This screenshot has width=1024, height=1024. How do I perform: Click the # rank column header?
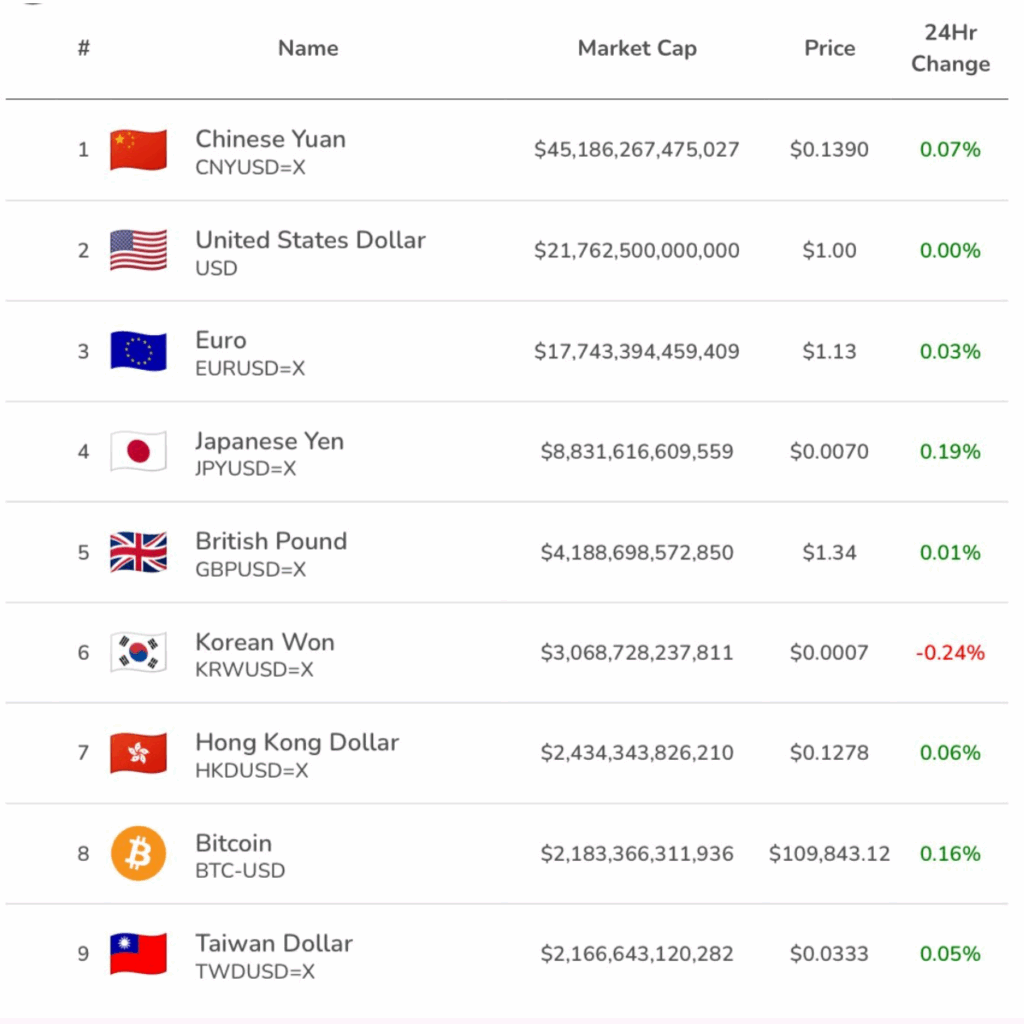[x=84, y=48]
